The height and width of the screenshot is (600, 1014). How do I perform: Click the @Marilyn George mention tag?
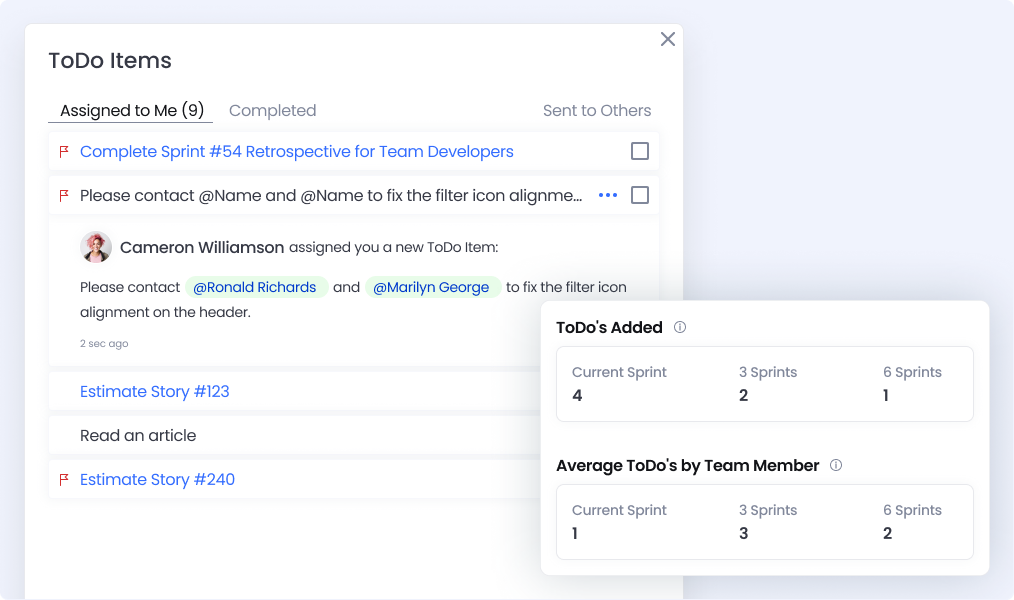click(x=432, y=287)
